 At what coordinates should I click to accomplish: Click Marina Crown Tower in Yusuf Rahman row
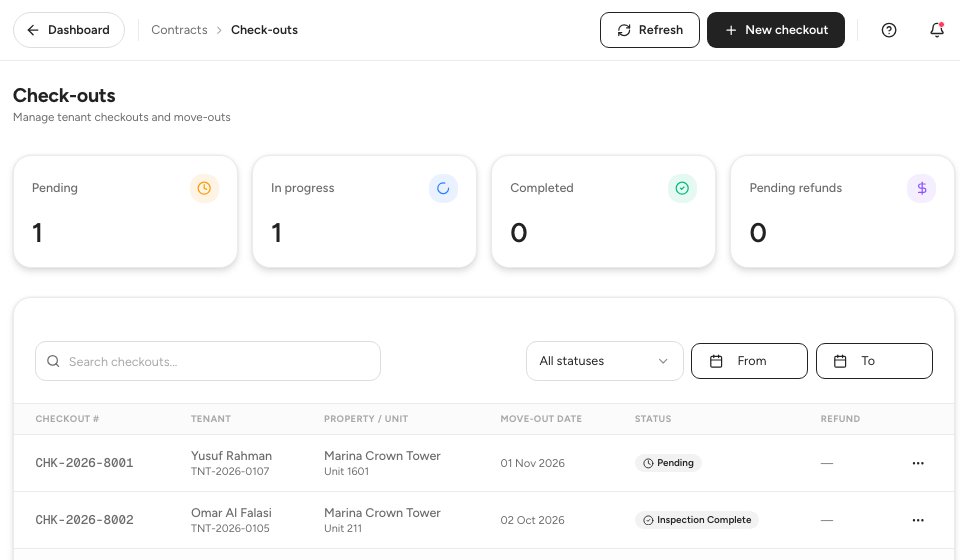point(382,456)
